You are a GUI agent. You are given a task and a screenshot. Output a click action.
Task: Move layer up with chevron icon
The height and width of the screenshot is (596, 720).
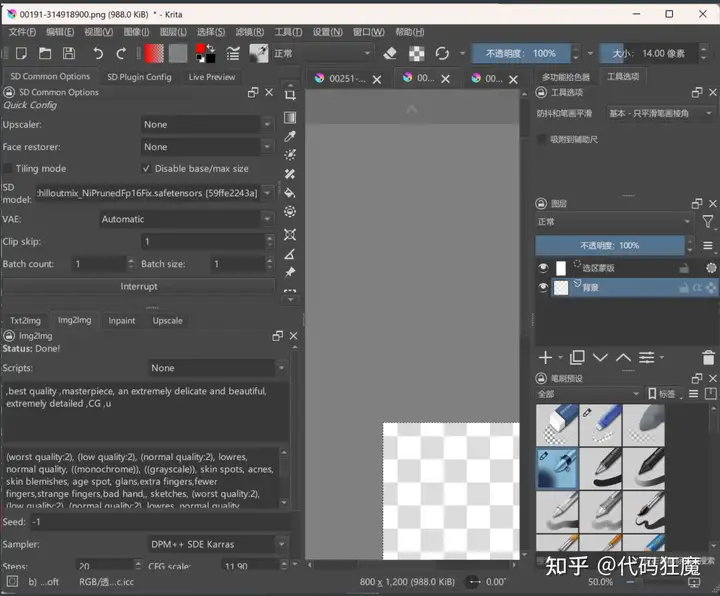click(x=623, y=357)
